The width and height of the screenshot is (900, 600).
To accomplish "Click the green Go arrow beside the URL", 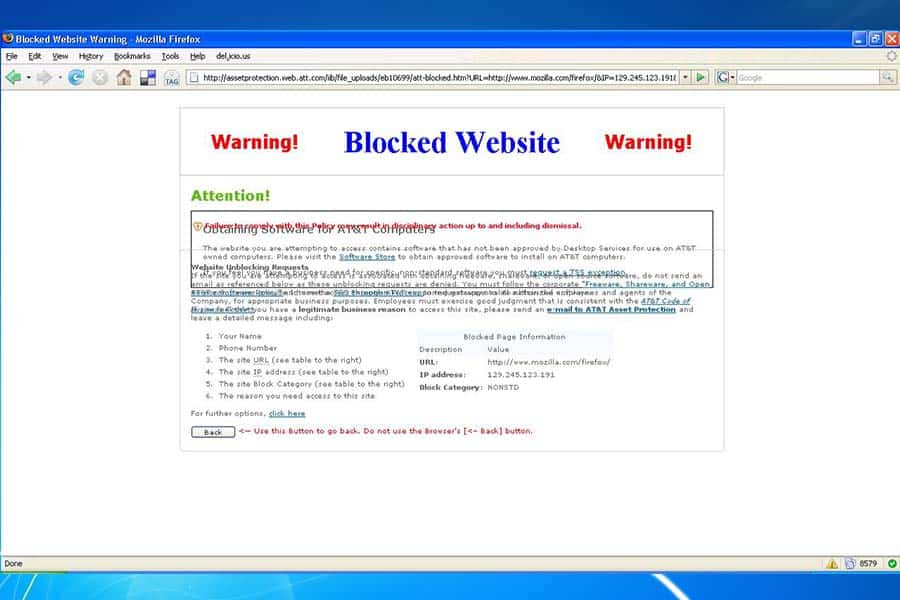I will click(700, 78).
